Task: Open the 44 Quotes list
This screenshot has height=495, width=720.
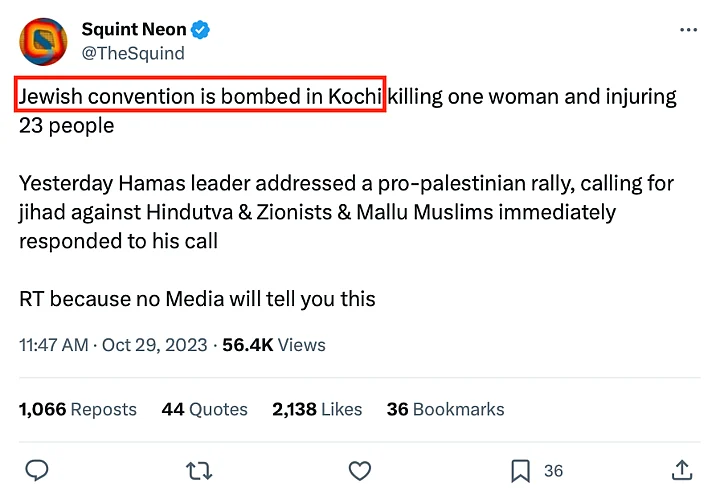Action: tap(204, 409)
